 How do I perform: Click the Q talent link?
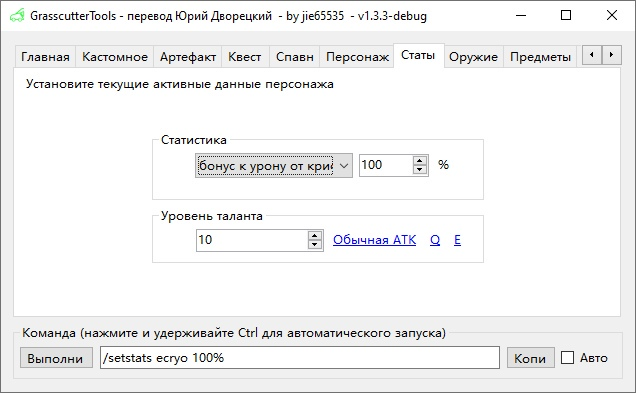pyautogui.click(x=435, y=240)
